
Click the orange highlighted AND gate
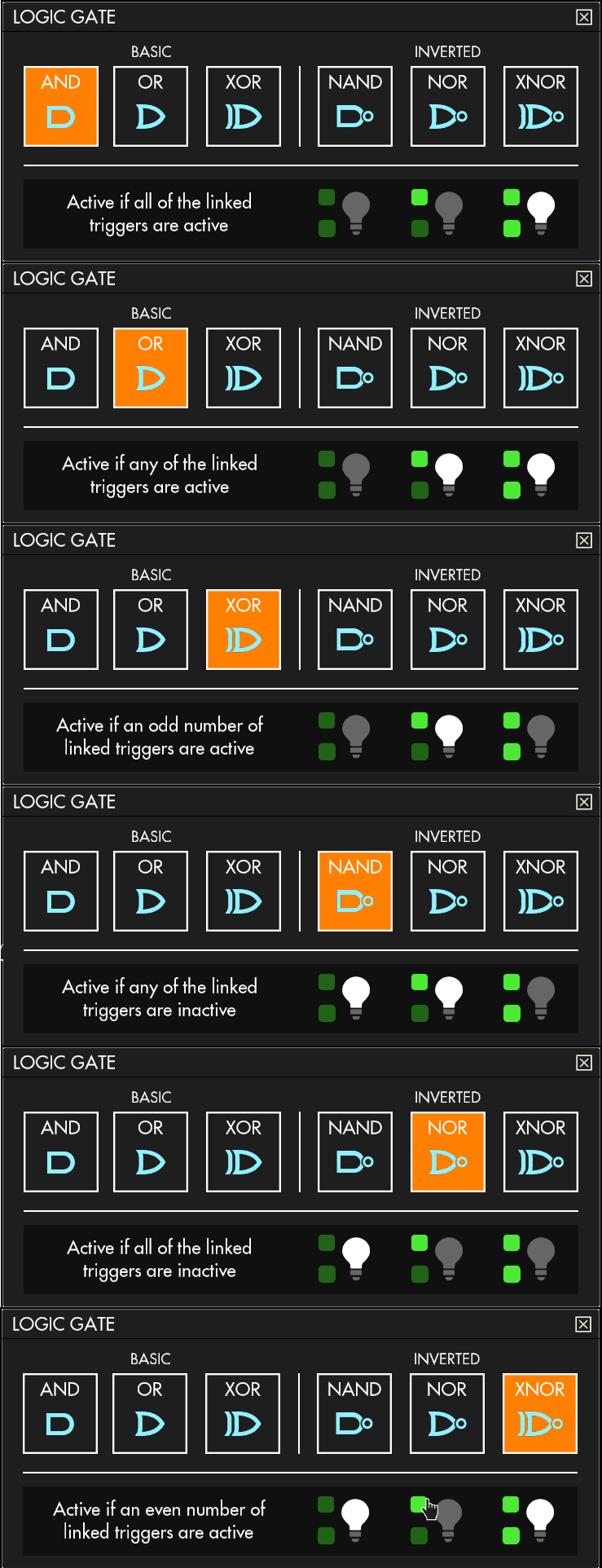61,107
